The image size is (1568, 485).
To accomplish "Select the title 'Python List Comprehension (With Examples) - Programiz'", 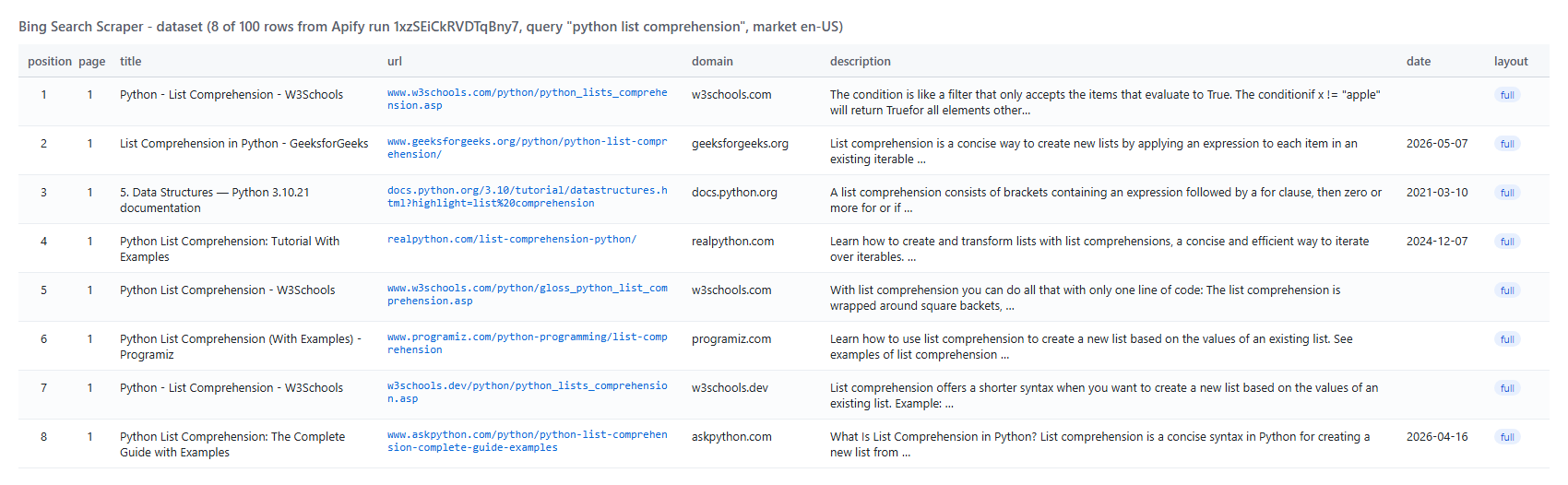I will [x=241, y=347].
